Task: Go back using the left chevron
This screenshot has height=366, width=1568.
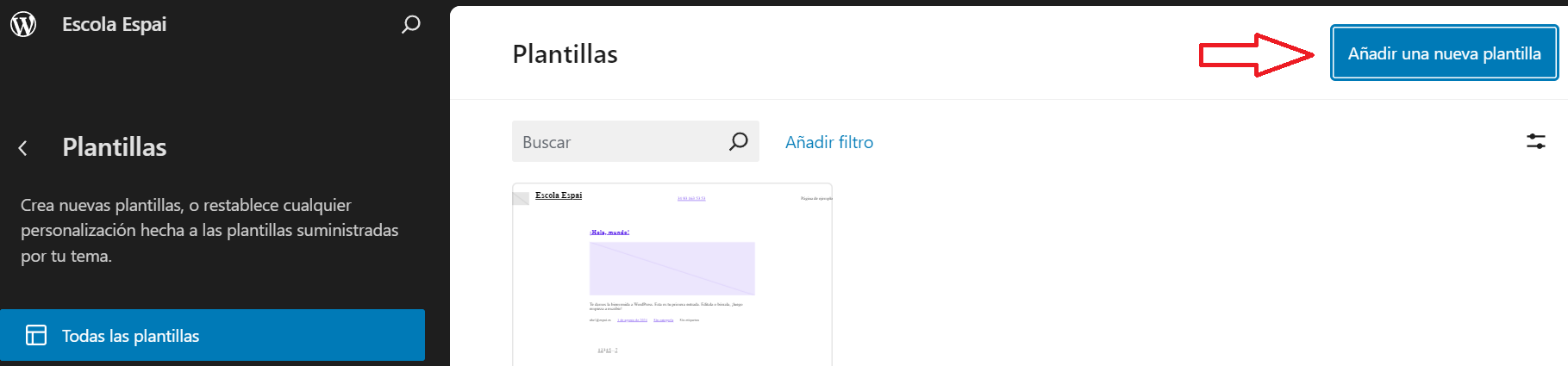Action: point(23,148)
